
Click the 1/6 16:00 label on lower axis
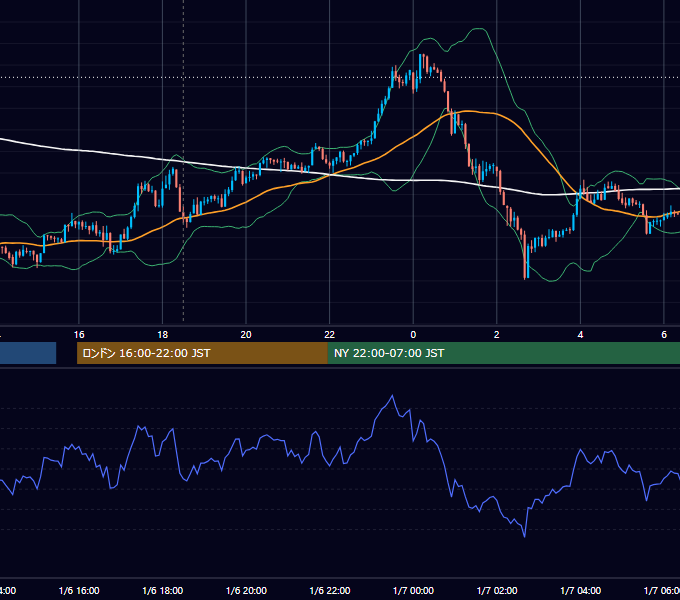79,590
